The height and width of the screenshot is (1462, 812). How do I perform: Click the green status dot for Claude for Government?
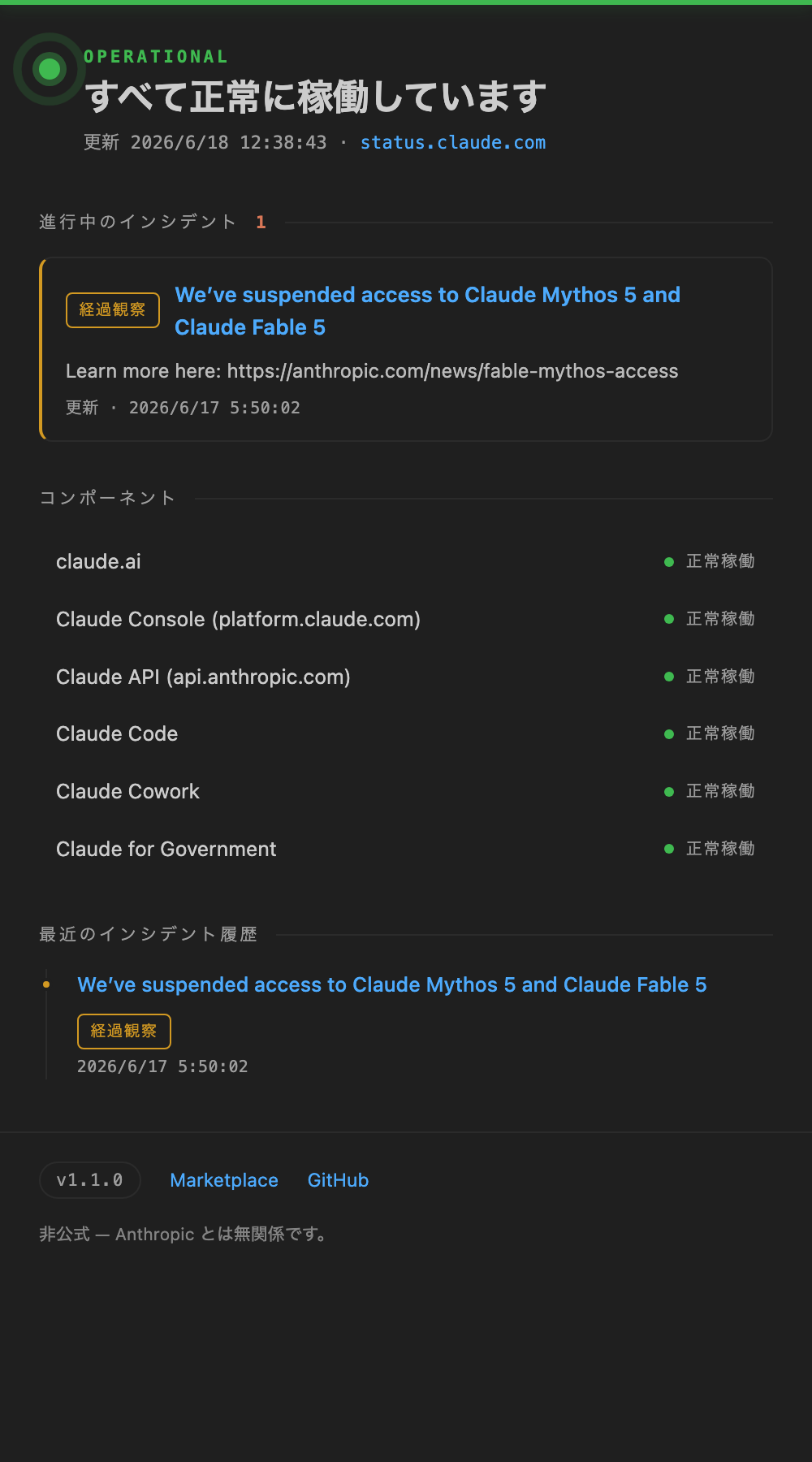pos(669,849)
